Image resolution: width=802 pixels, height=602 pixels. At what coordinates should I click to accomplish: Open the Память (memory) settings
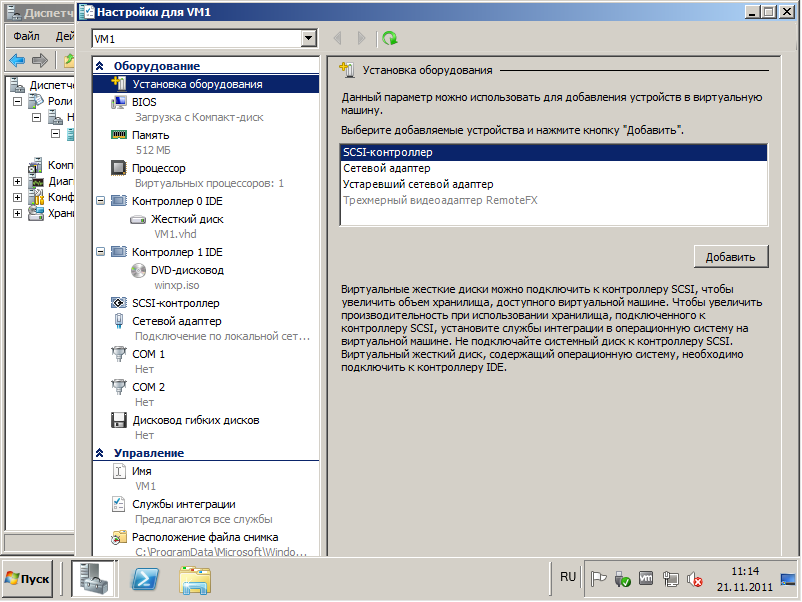(150, 135)
